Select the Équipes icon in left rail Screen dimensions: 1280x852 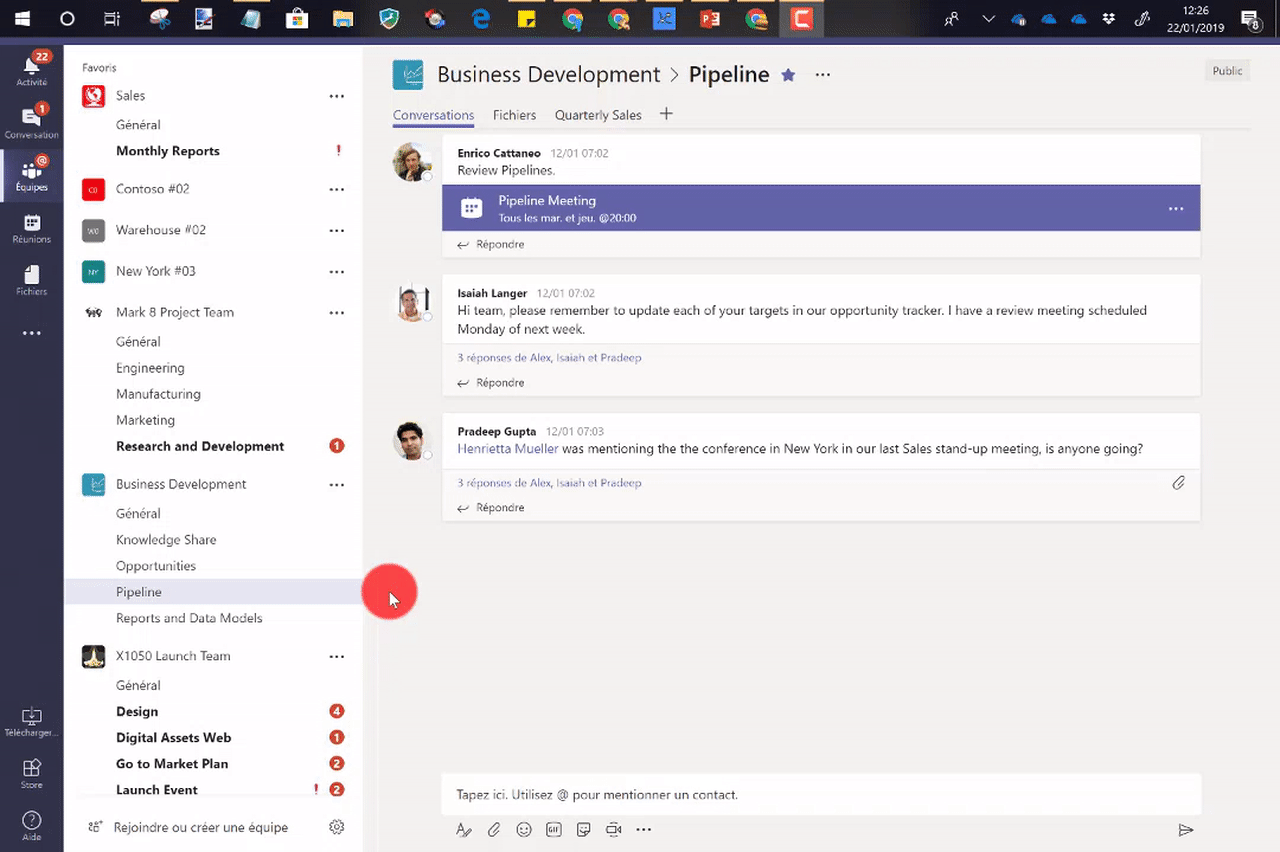tap(32, 173)
